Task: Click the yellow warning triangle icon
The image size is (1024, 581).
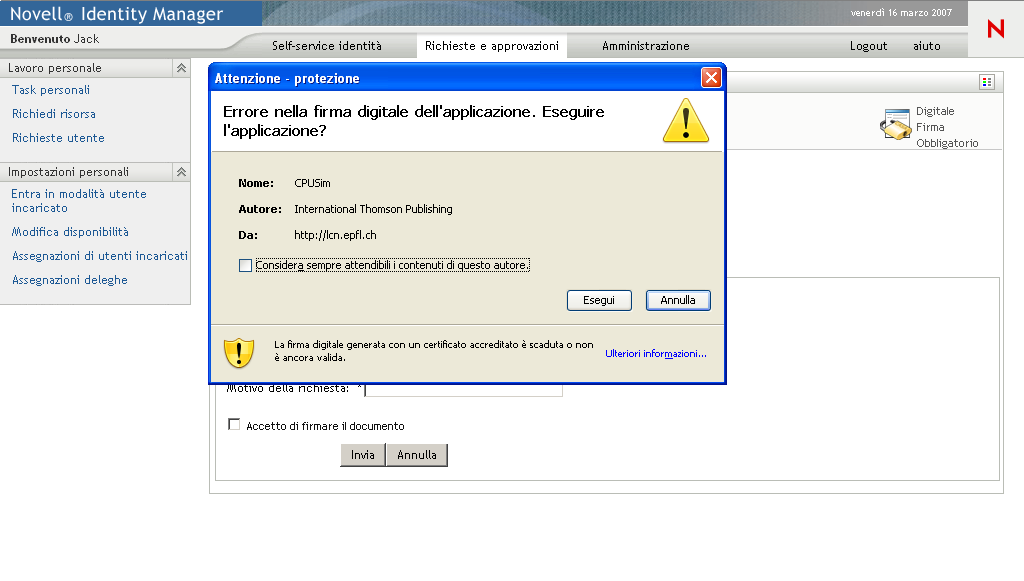Action: 686,120
